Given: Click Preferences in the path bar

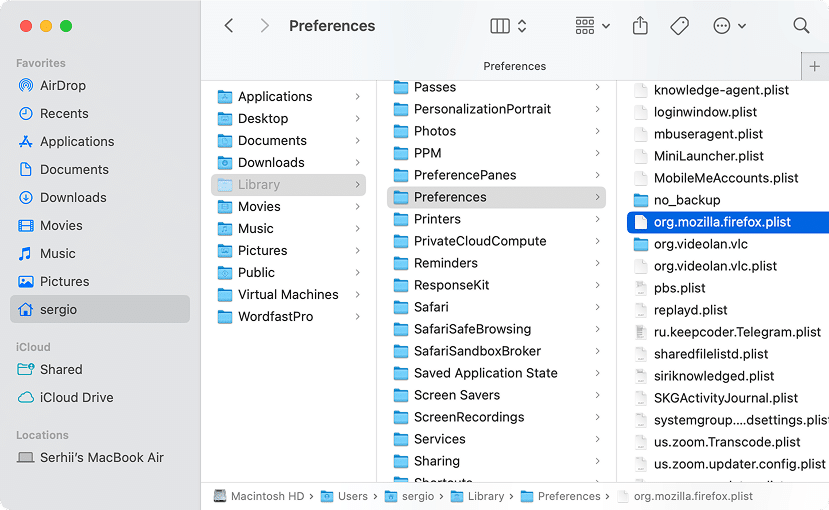Looking at the screenshot, I should [561, 496].
